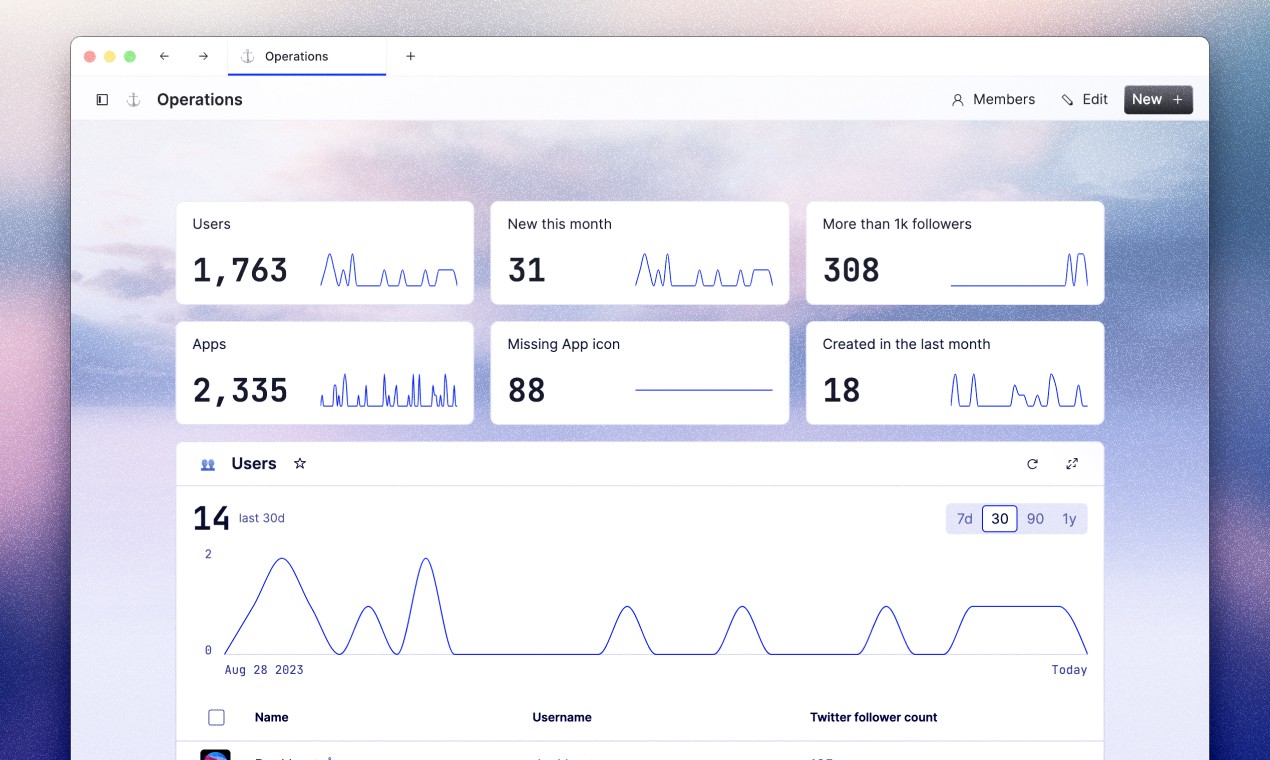The width and height of the screenshot is (1270, 760).
Task: Click the pencil icon next to Edit
Action: pyautogui.click(x=1067, y=100)
